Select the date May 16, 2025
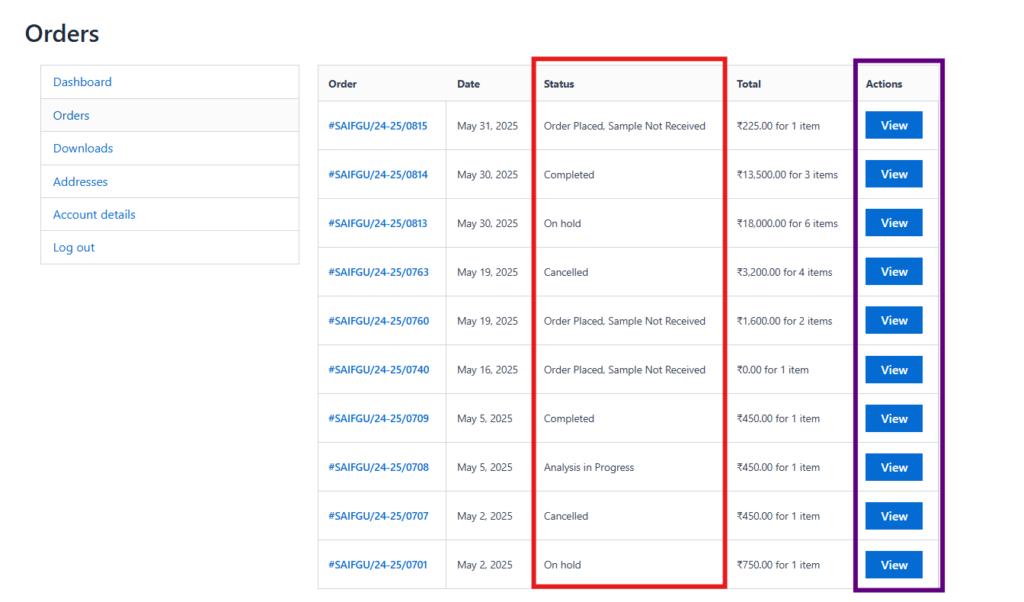This screenshot has height=602, width=1024. coord(487,370)
